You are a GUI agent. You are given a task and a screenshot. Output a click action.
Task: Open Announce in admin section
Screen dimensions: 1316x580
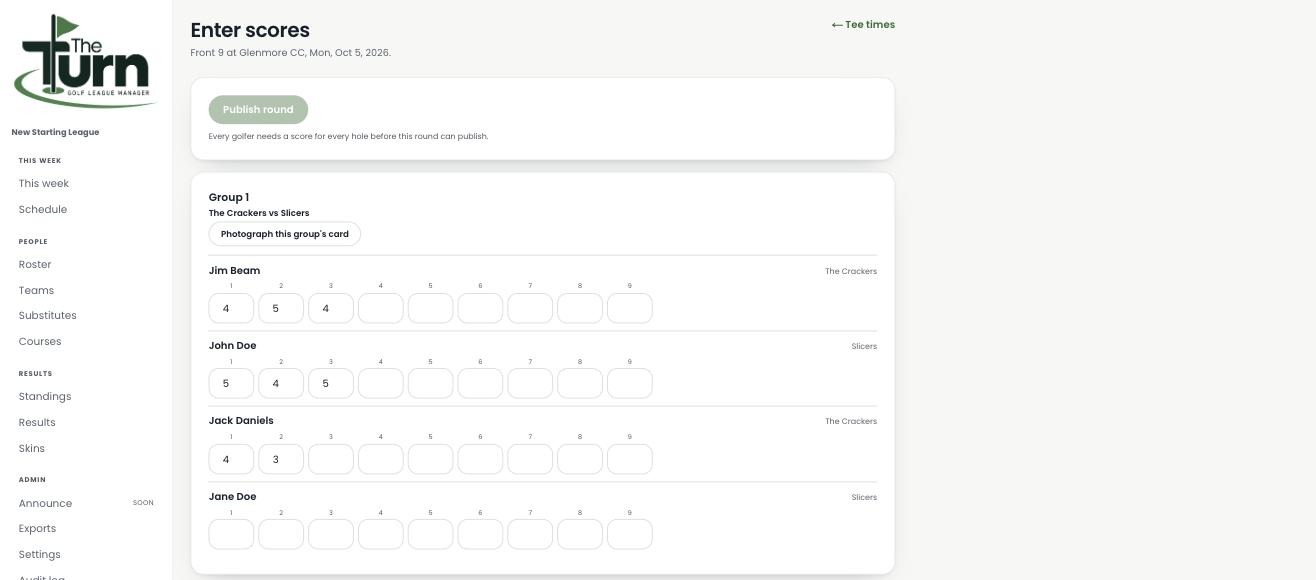tap(45, 503)
